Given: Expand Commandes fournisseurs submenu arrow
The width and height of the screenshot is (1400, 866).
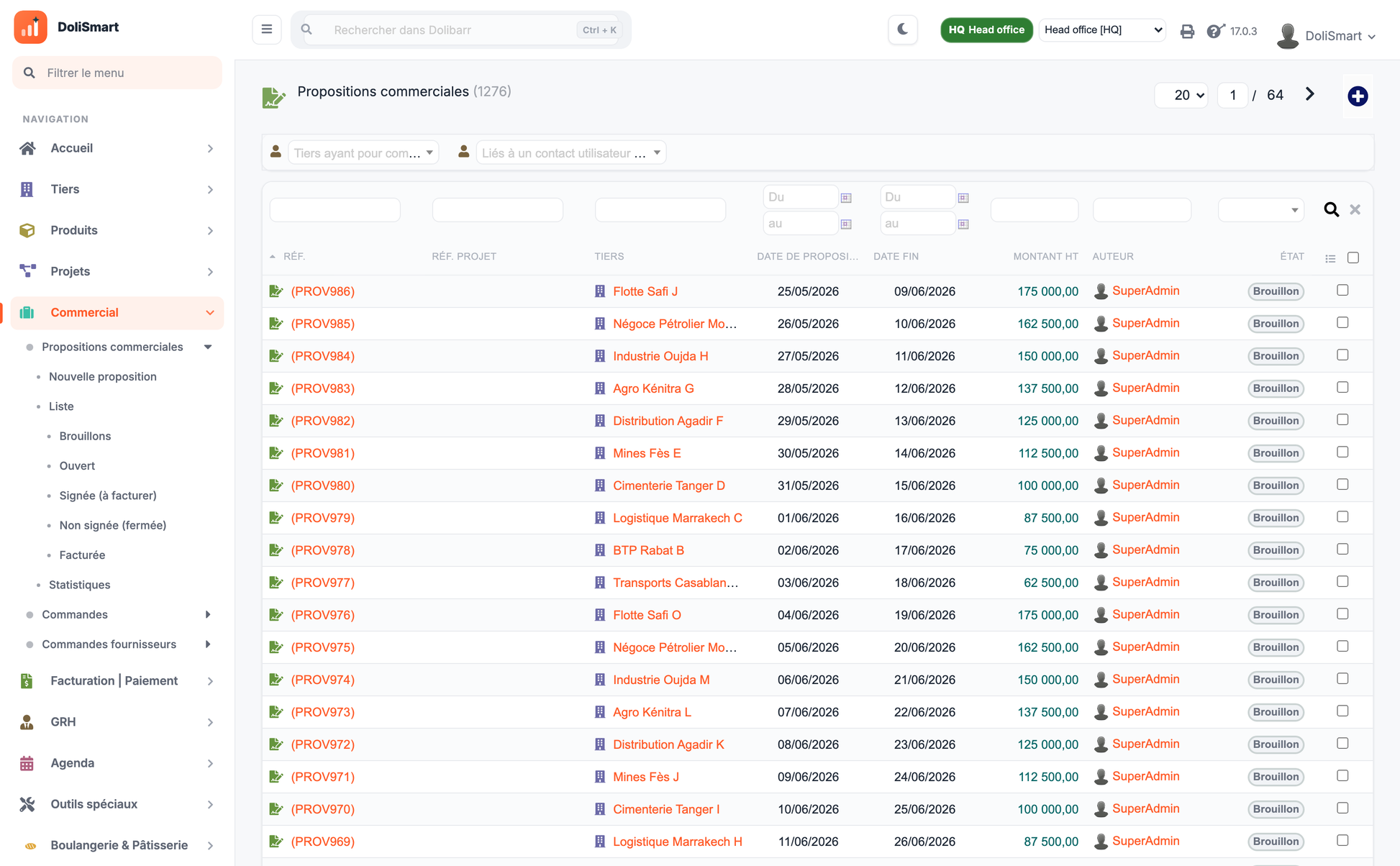Looking at the screenshot, I should [208, 644].
